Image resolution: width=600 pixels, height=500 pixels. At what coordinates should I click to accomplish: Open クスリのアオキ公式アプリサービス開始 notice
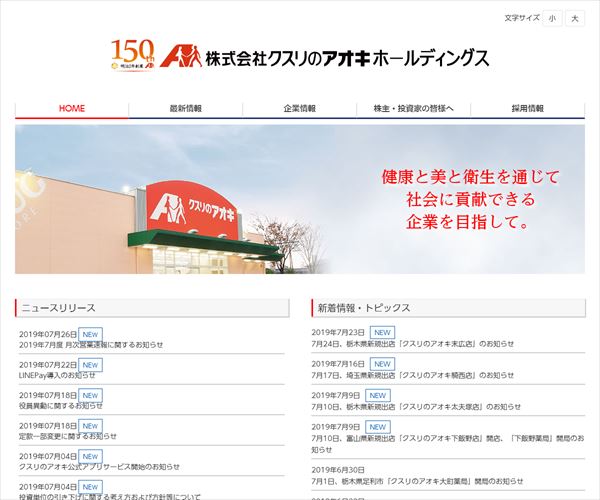pos(99,467)
